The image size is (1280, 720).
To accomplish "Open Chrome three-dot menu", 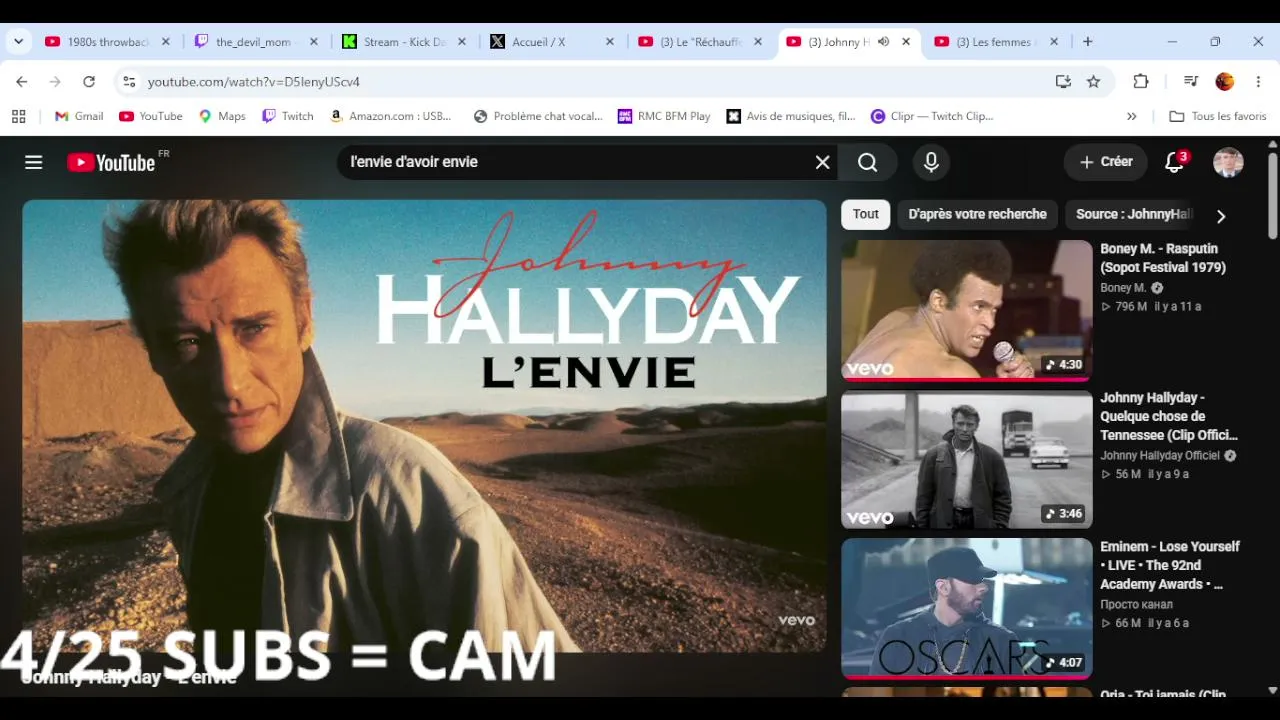I will (1259, 82).
